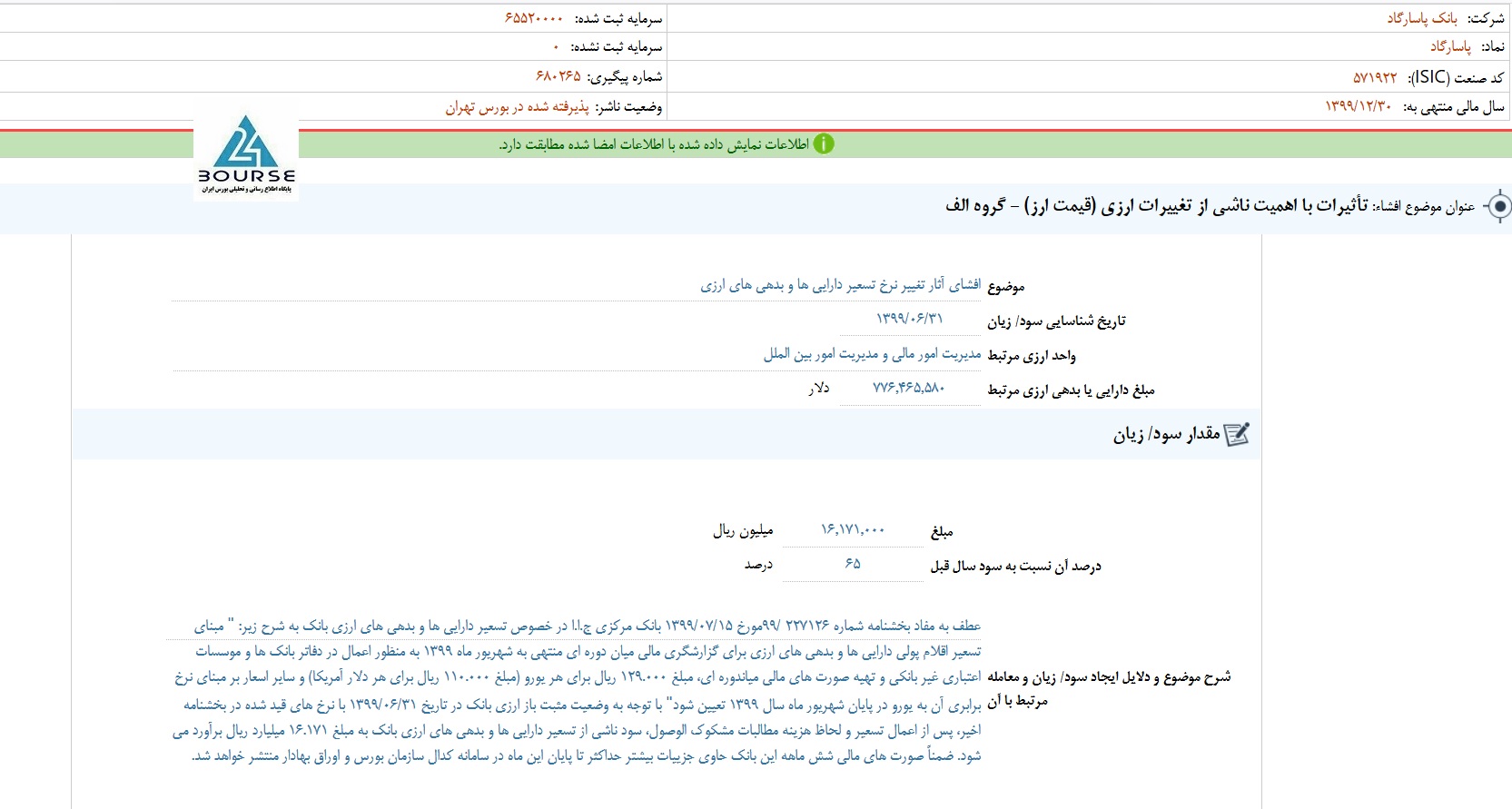Viewport: 1512px width, 809px height.
Task: Click description line ending خواهد شد
Action: coord(587,755)
